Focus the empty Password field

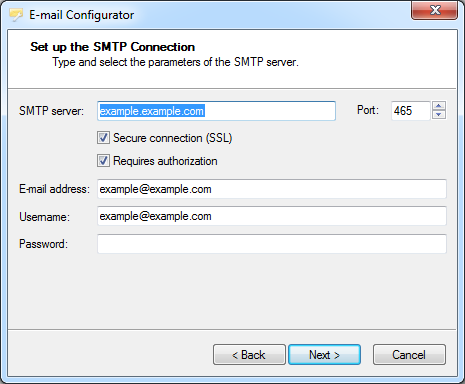pos(272,244)
